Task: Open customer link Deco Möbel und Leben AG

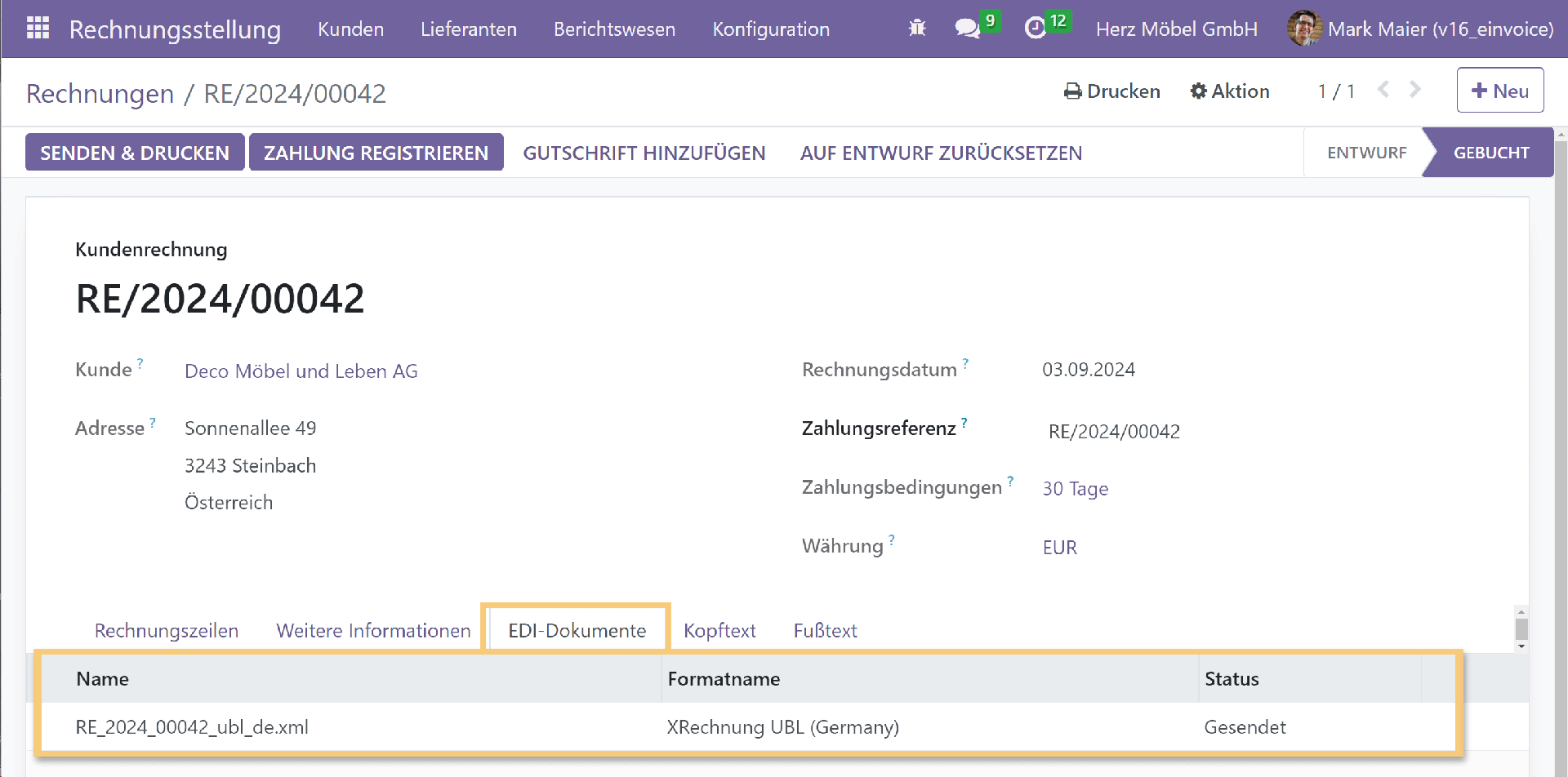Action: point(301,371)
